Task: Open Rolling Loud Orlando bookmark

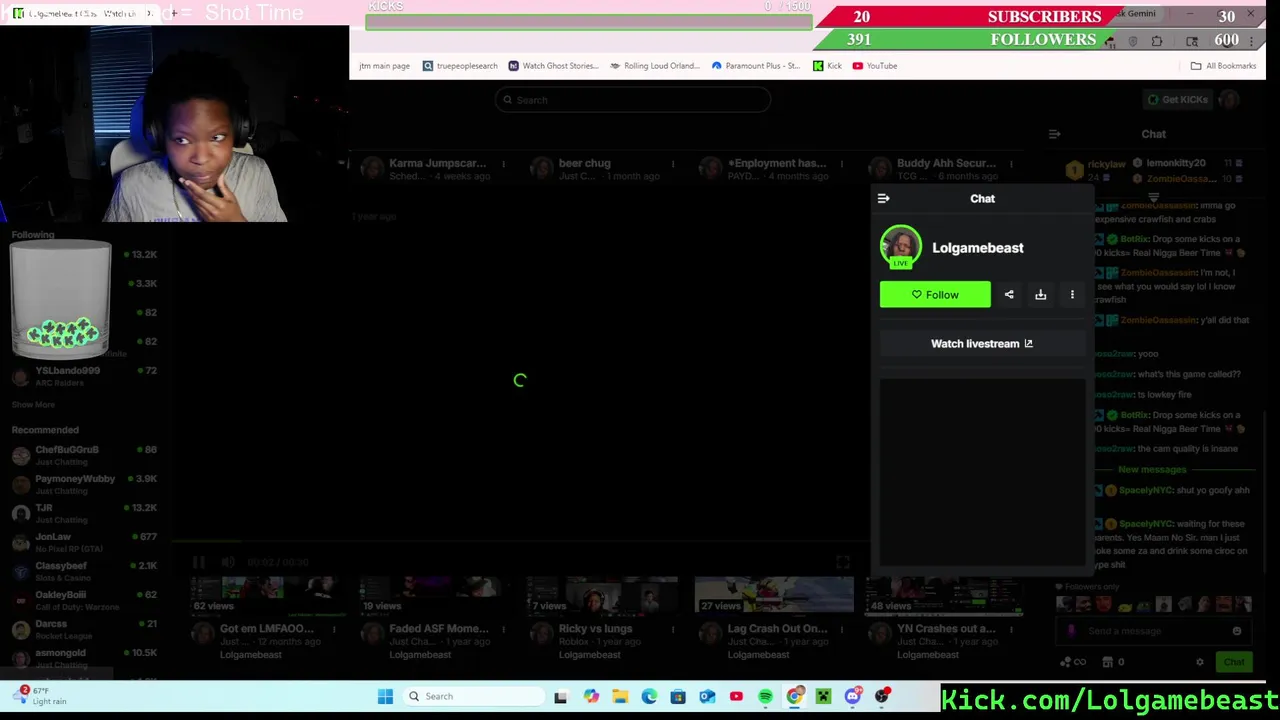Action: click(x=655, y=66)
